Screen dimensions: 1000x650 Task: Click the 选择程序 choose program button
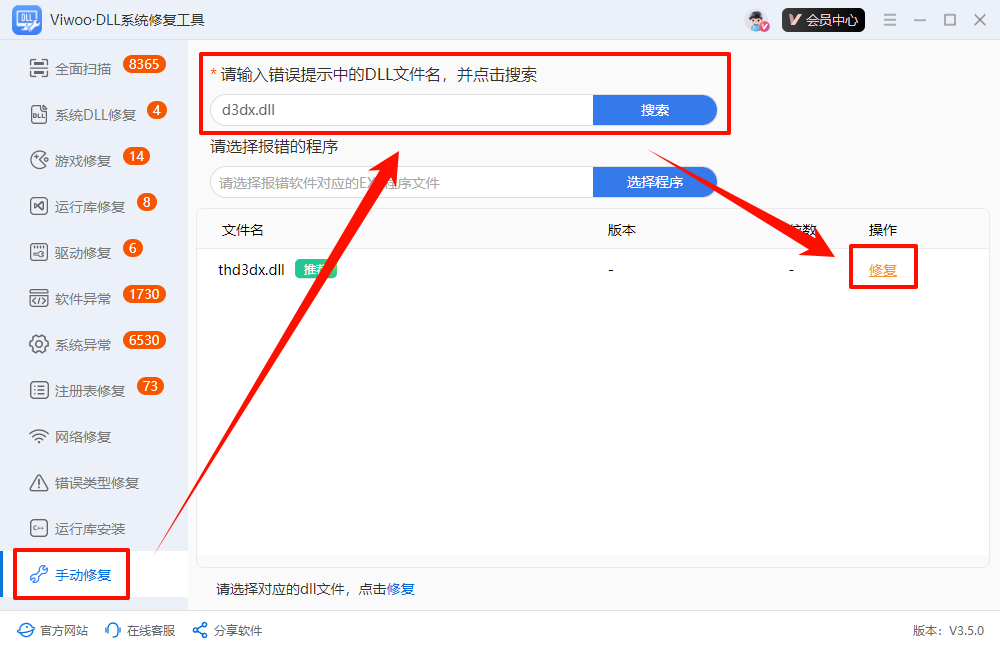[654, 182]
